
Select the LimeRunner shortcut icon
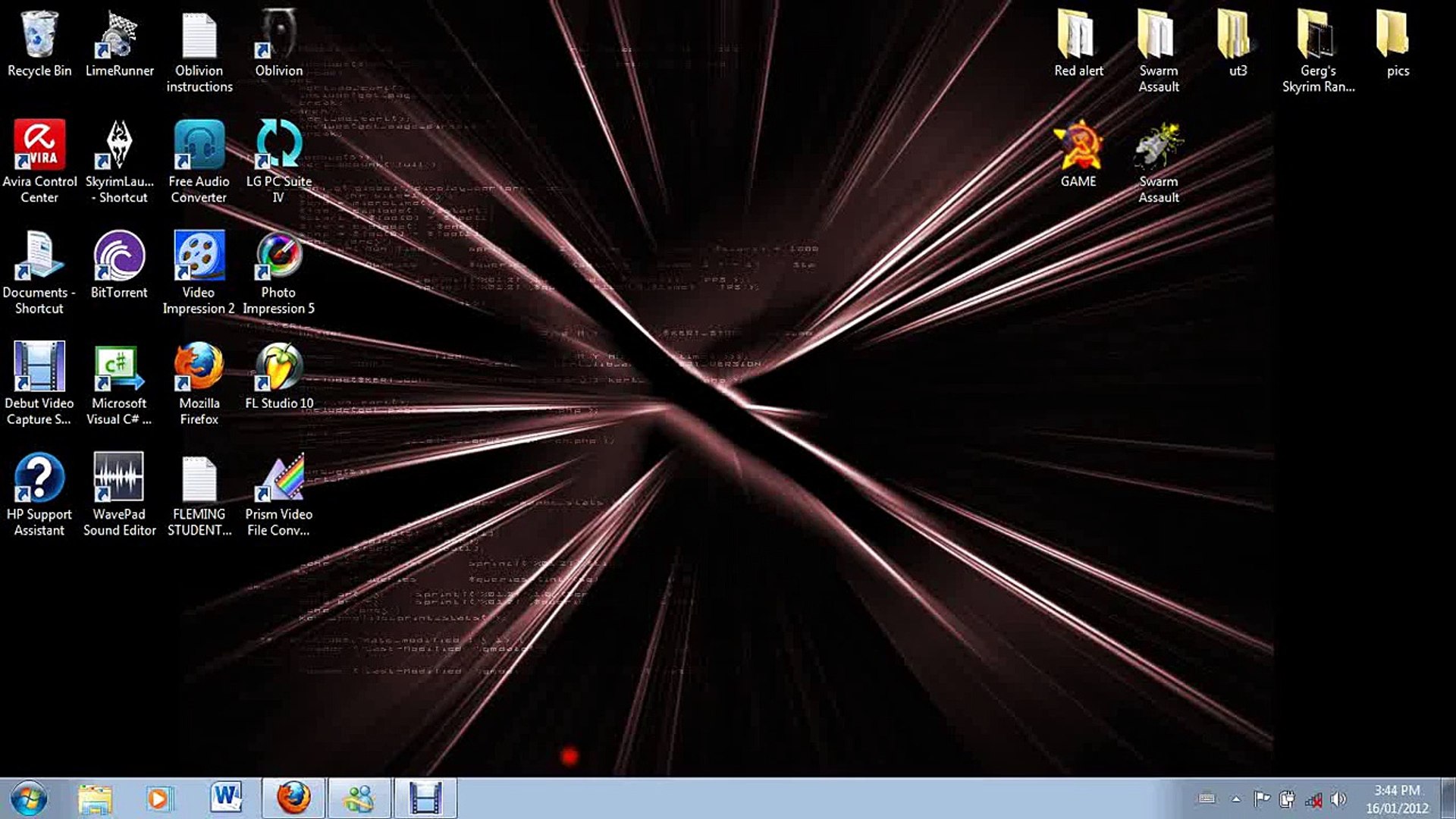[119, 36]
